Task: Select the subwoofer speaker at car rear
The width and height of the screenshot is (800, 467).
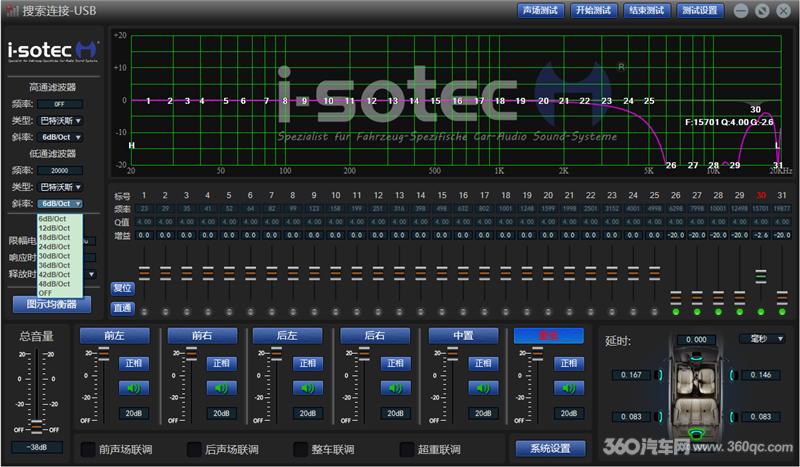Action: [696, 434]
